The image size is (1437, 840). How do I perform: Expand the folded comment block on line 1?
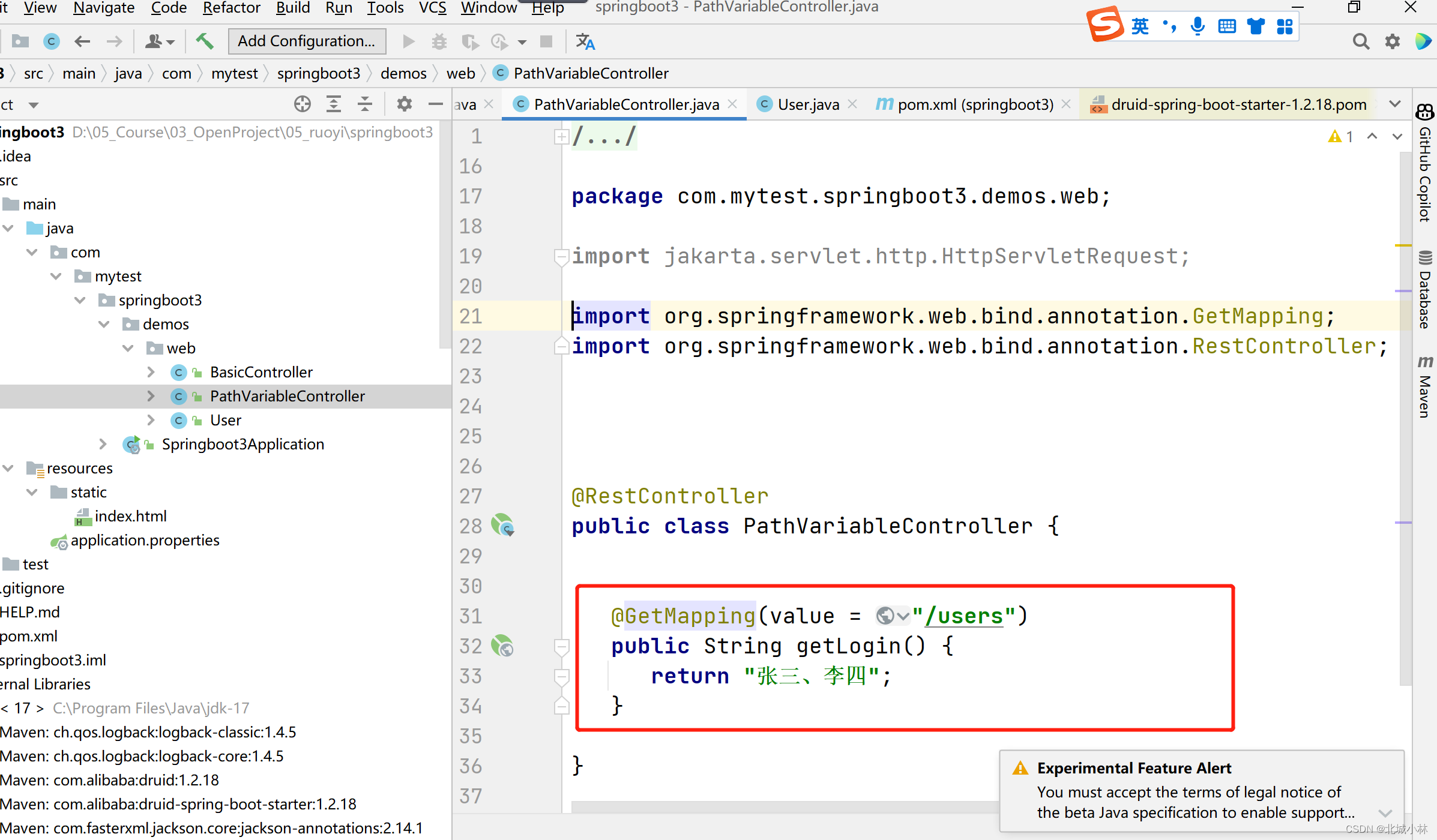click(561, 137)
